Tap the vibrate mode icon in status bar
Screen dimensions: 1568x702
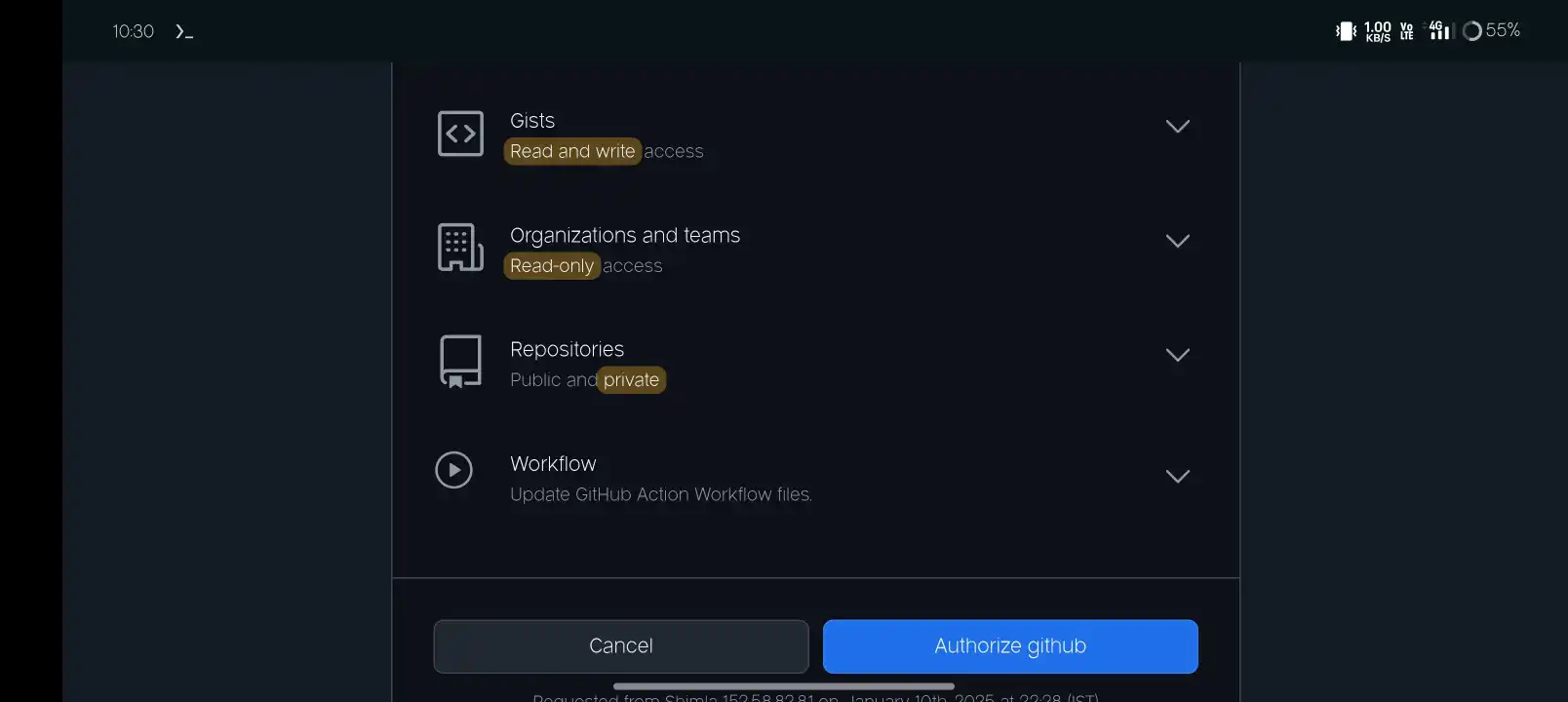1346,31
